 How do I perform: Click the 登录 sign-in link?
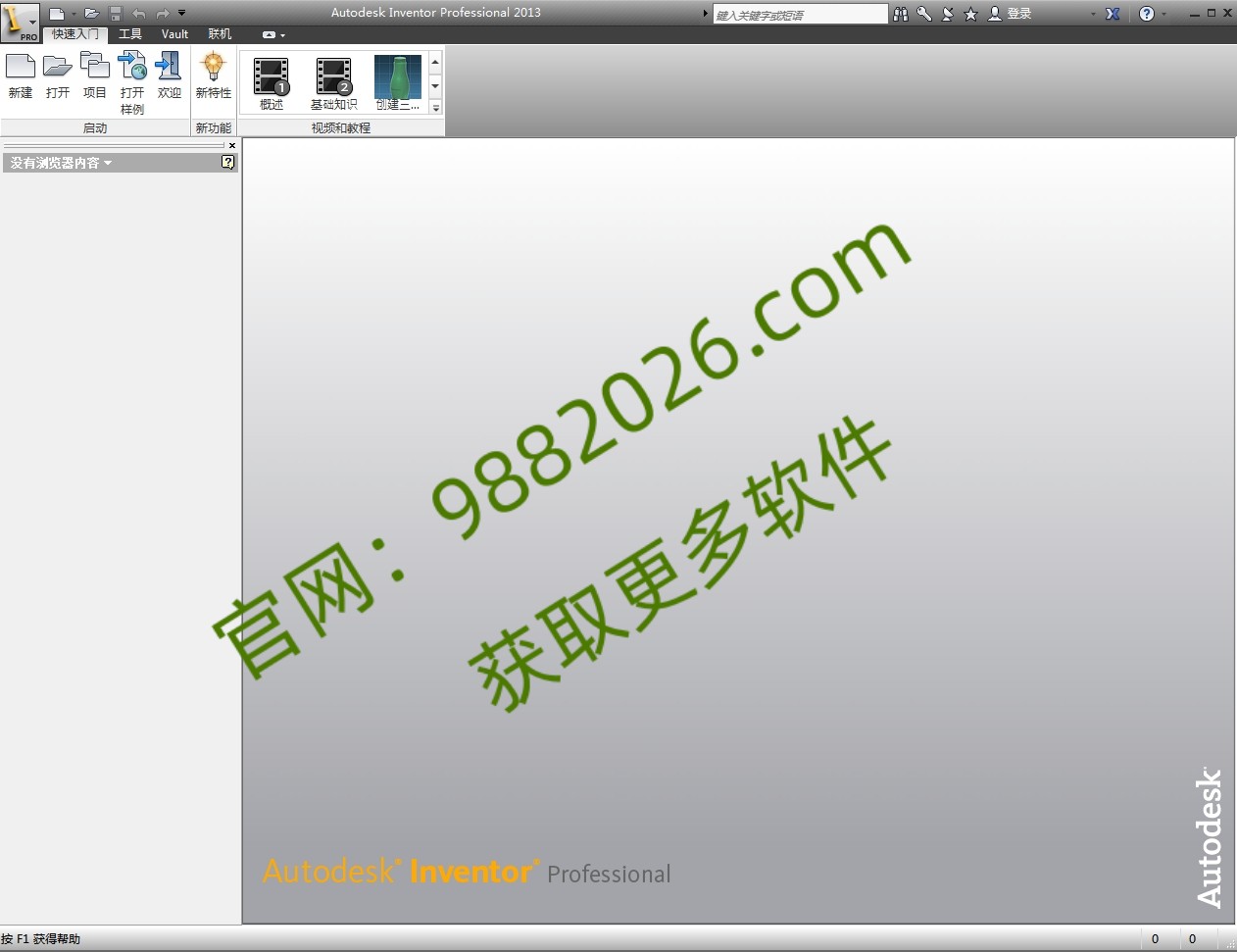[1018, 13]
